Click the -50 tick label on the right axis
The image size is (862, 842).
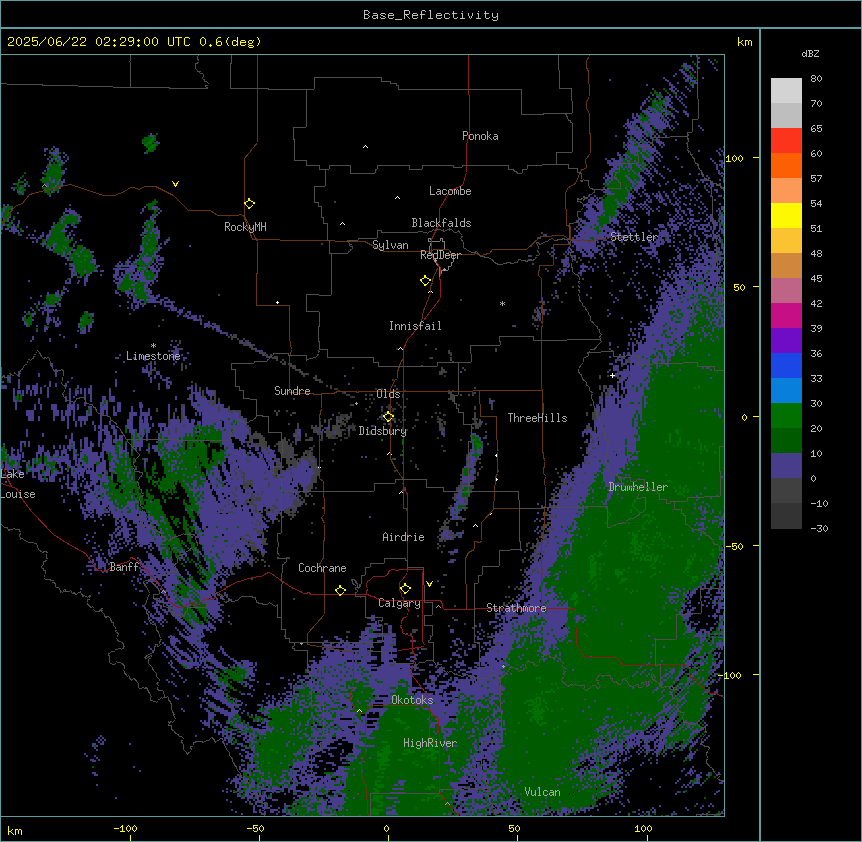pyautogui.click(x=734, y=546)
